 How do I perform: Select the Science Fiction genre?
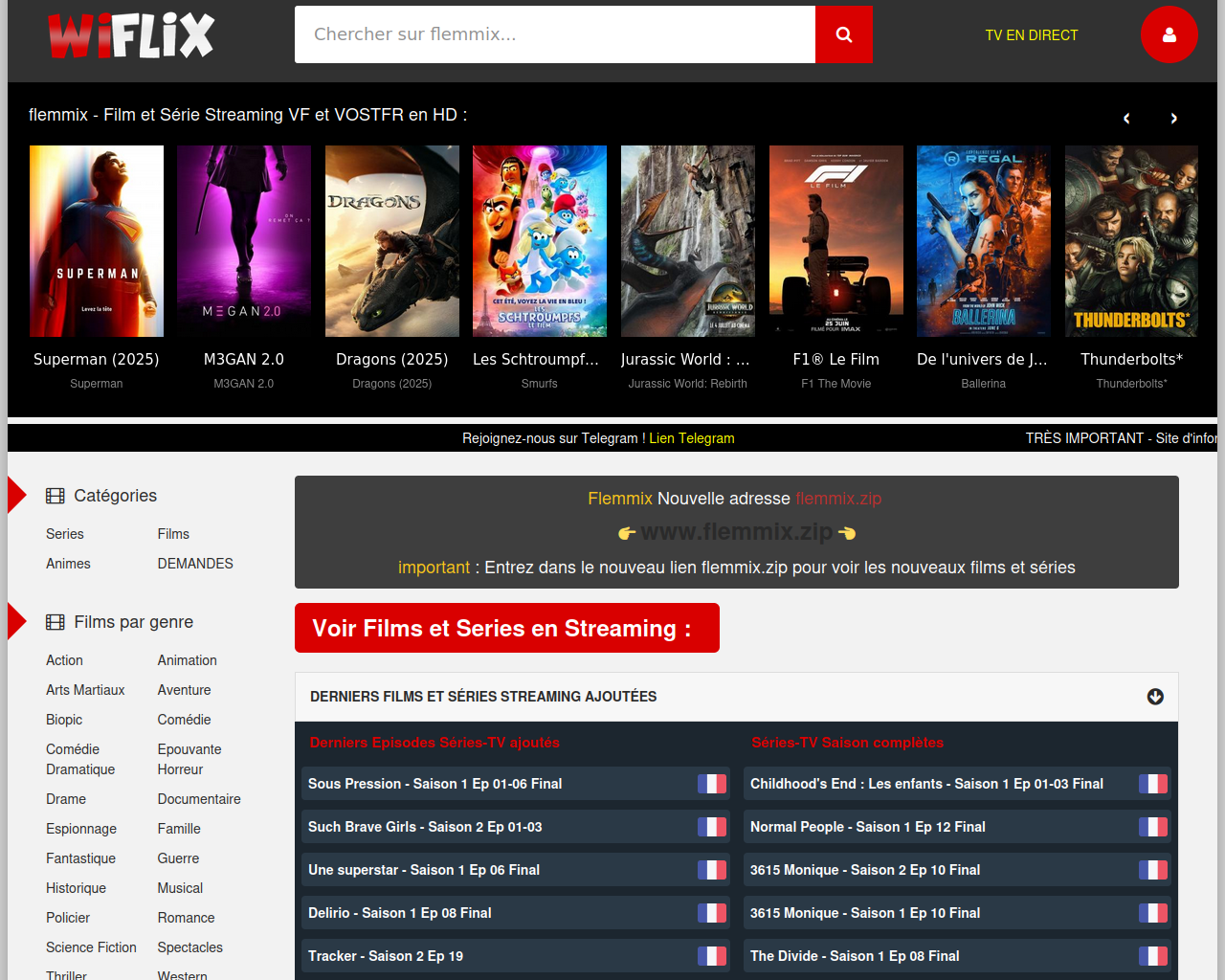pos(91,947)
